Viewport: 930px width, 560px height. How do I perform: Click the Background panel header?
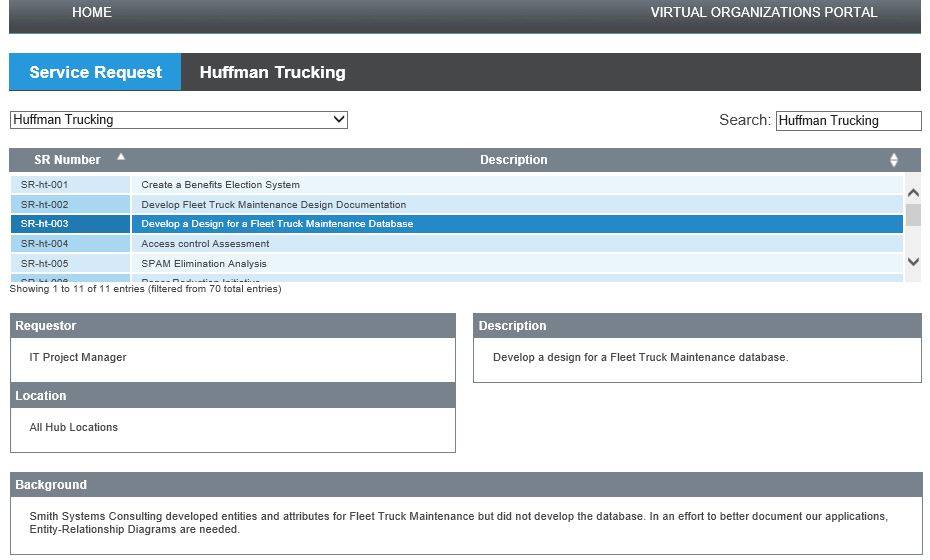pyautogui.click(x=466, y=485)
